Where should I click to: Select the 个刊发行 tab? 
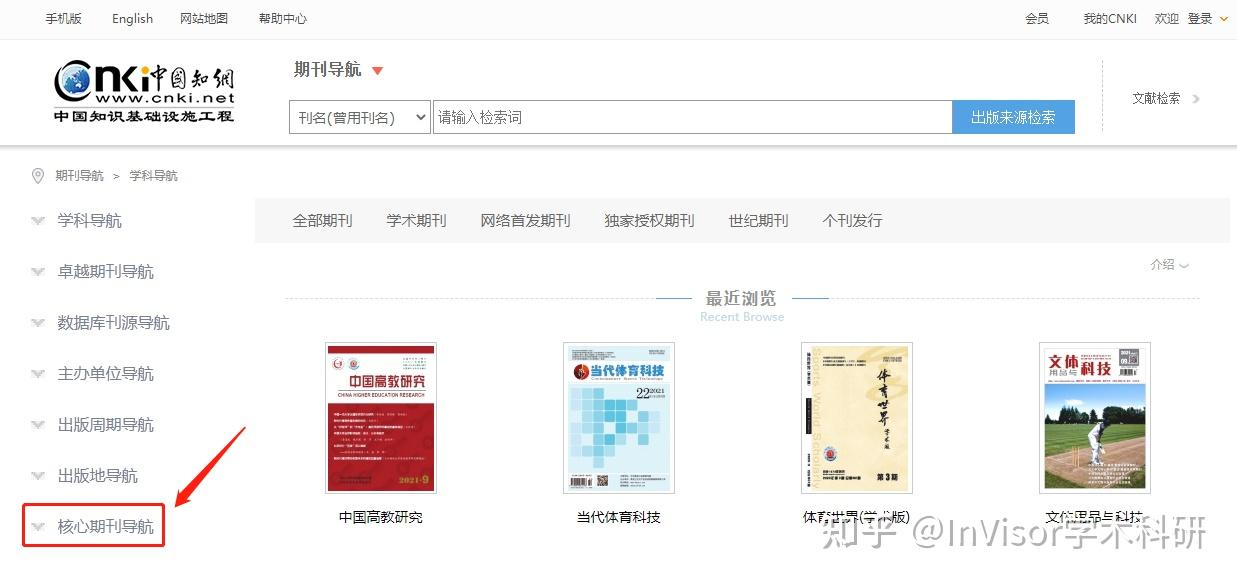pos(852,221)
